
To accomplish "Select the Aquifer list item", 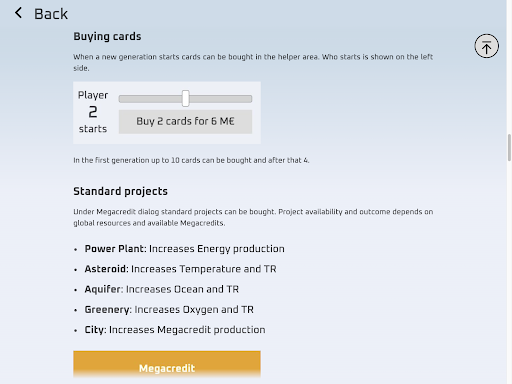I will pos(162,289).
